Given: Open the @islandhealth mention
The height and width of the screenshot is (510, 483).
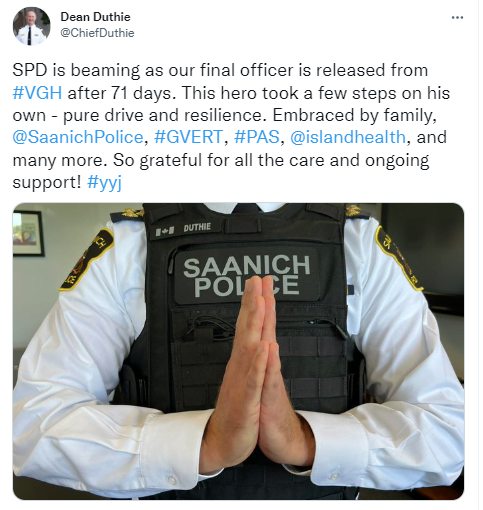Looking at the screenshot, I should pos(348,137).
